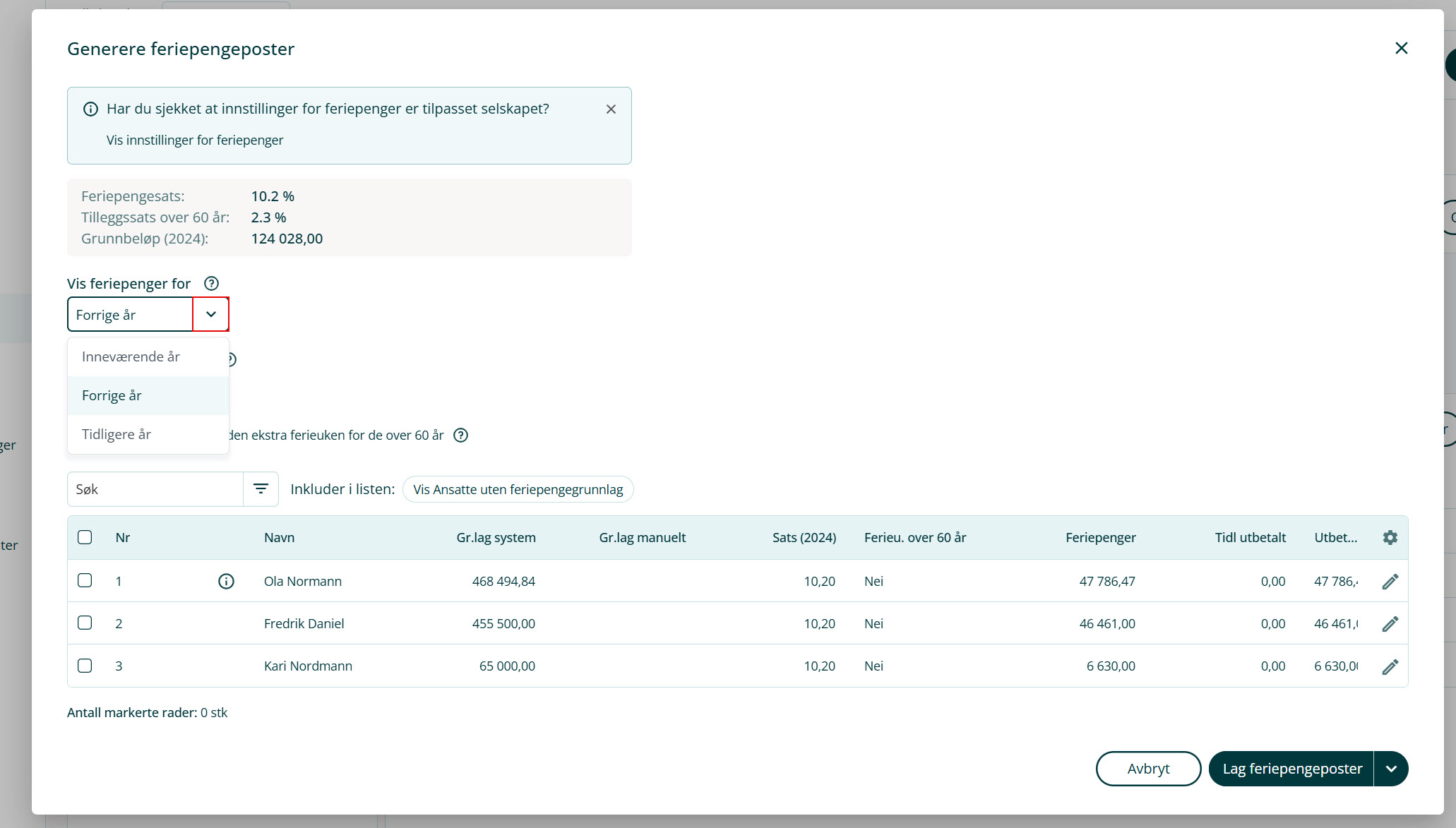Open 'Vis innstillinger for feriepenger' link
1456x828 pixels.
[195, 140]
